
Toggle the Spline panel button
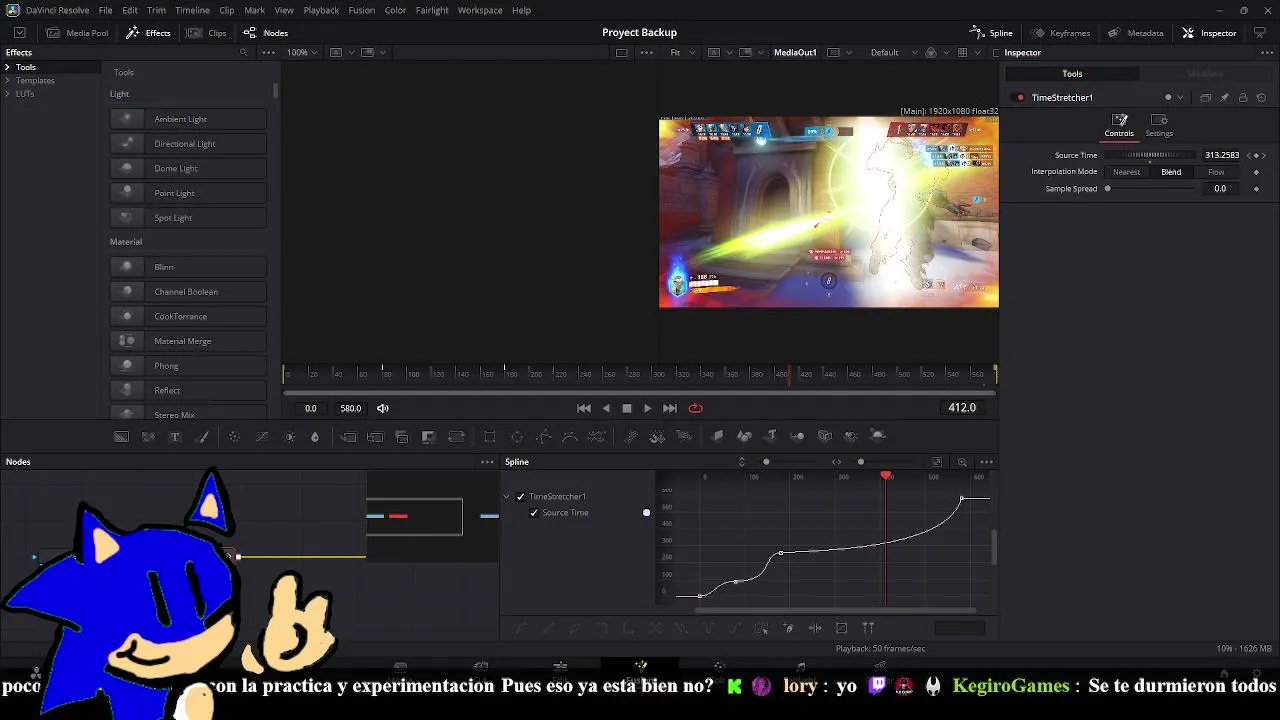(991, 33)
